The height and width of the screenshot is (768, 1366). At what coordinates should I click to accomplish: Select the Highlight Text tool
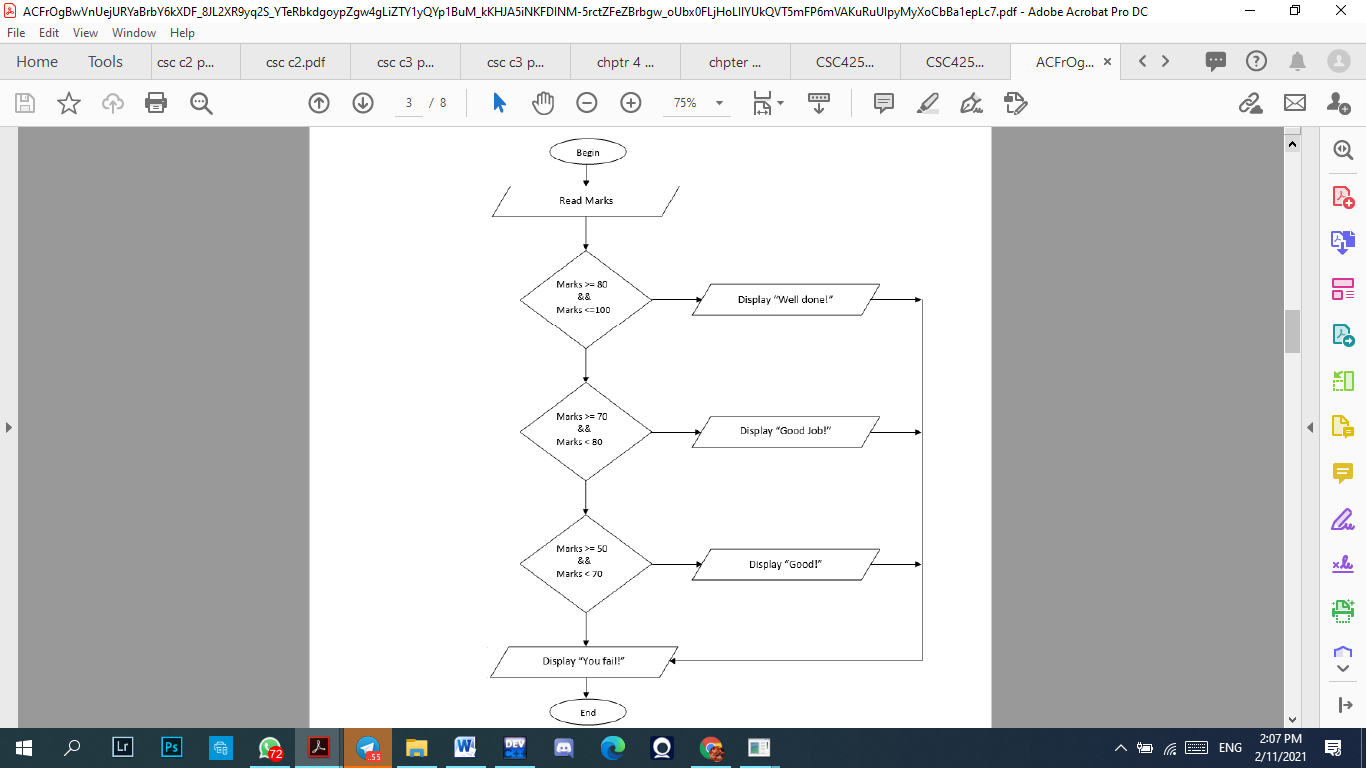point(928,102)
